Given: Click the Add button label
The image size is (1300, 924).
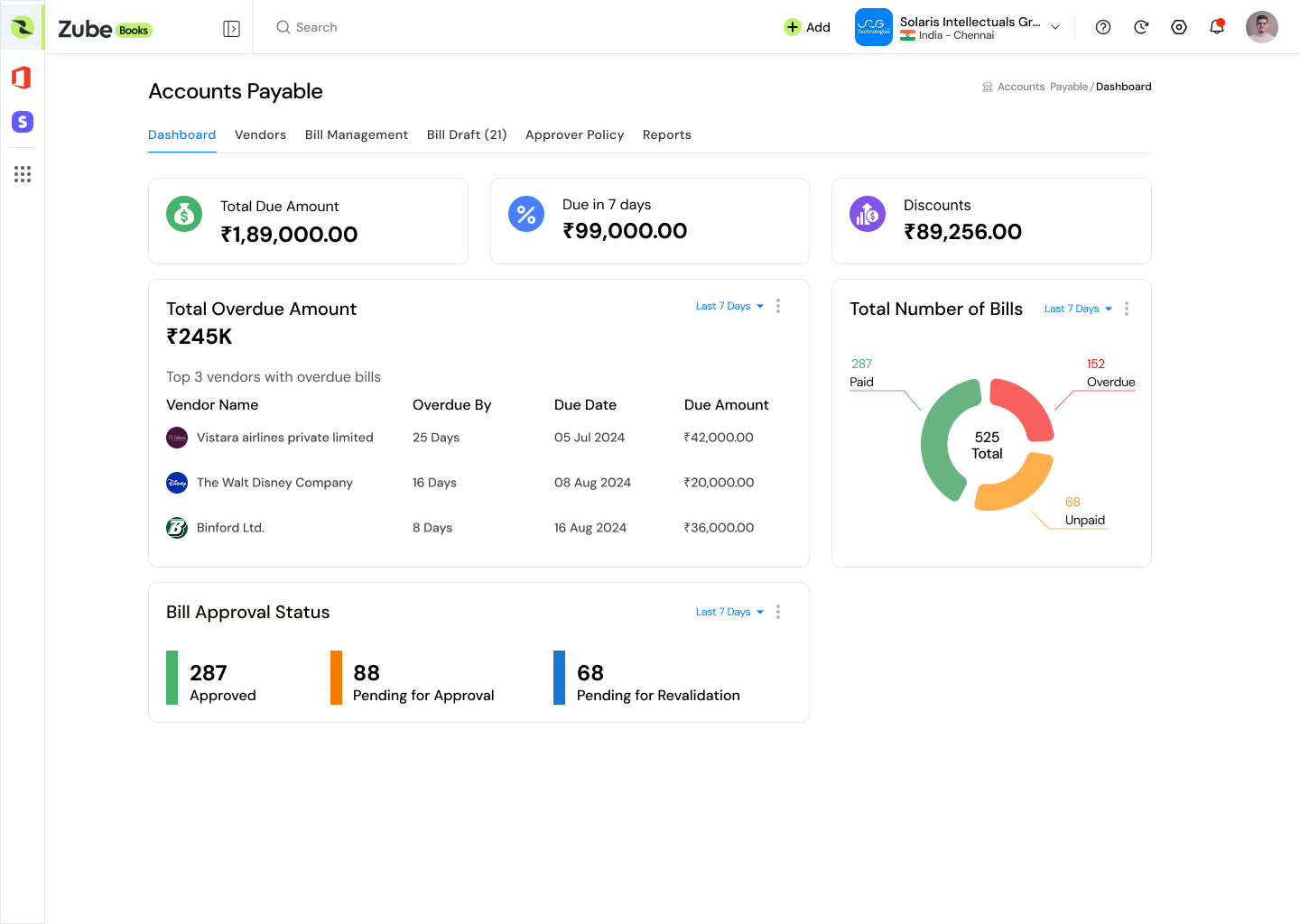Looking at the screenshot, I should click(x=819, y=27).
